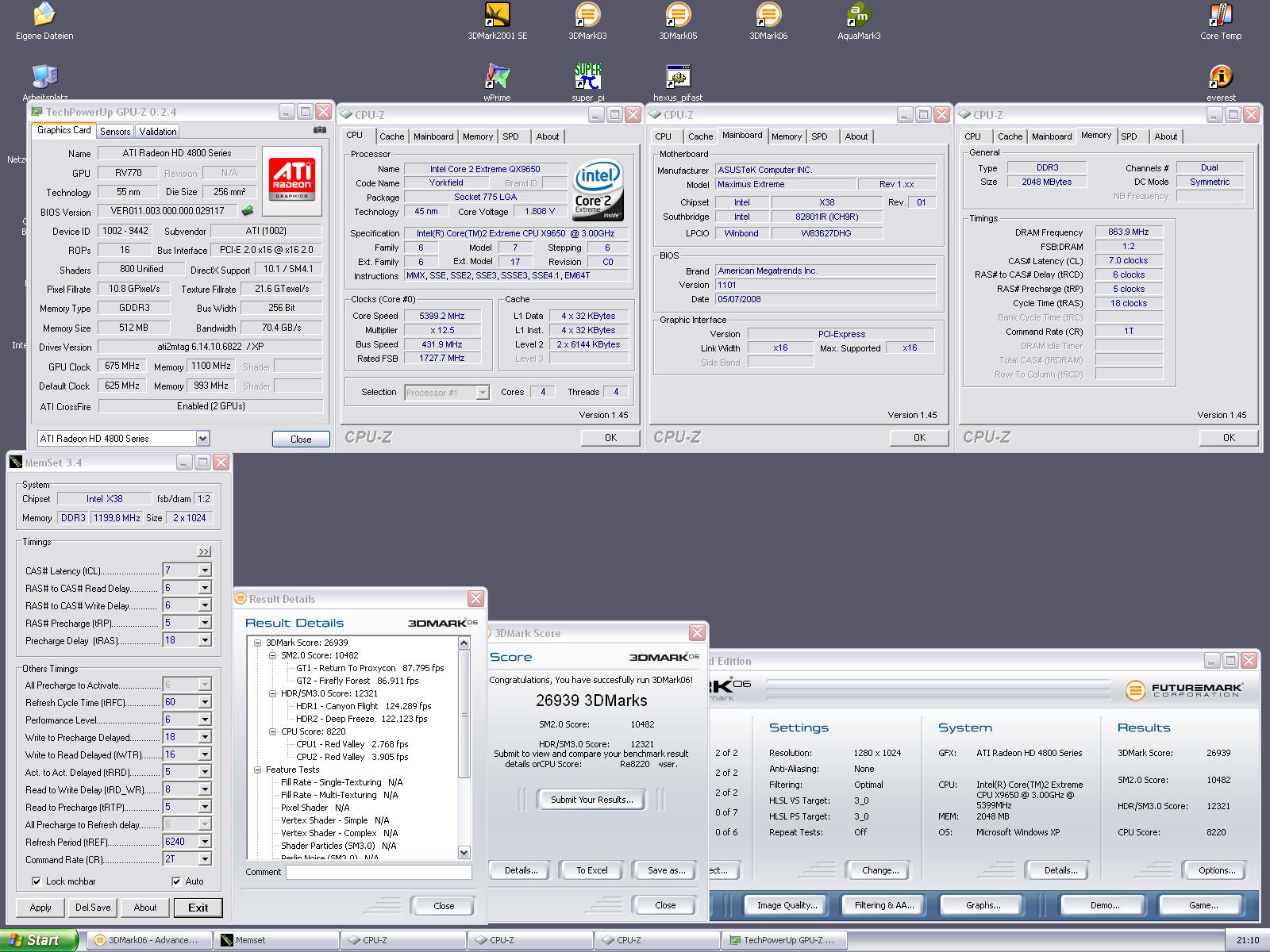Click the GPU-Z BIOS save chip icon

coord(248,211)
